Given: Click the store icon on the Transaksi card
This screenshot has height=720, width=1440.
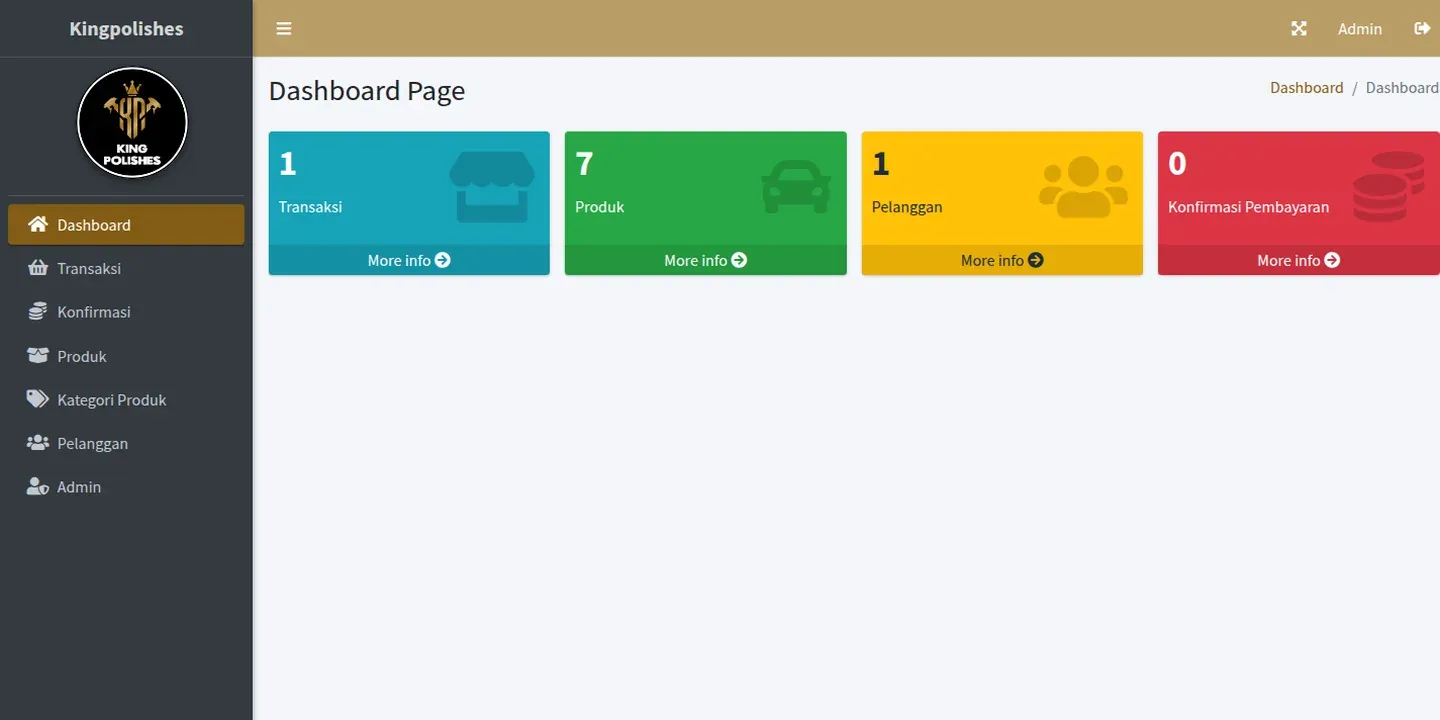Looking at the screenshot, I should pyautogui.click(x=492, y=186).
